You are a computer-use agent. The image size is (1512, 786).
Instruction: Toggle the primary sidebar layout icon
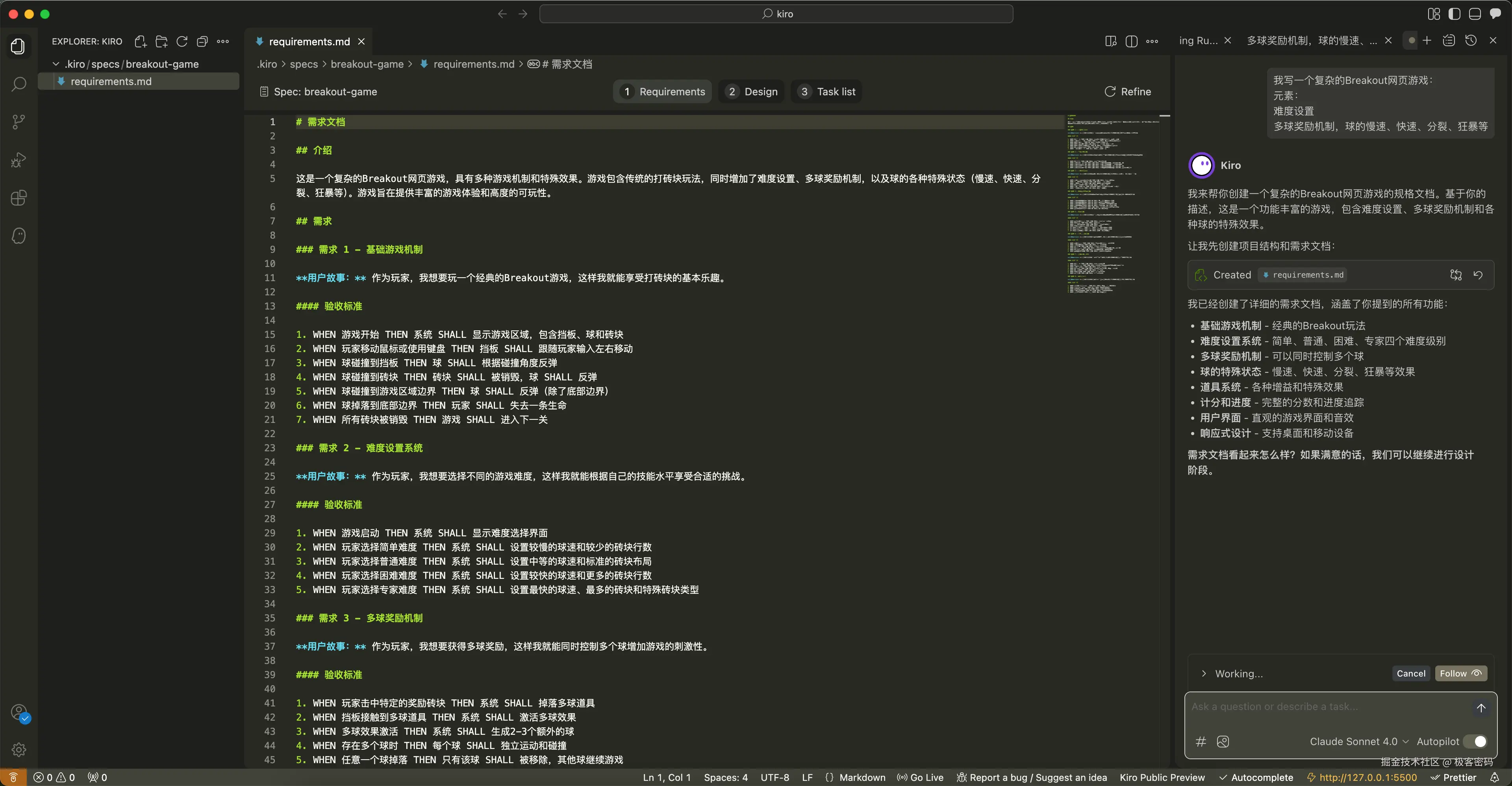pos(1455,14)
